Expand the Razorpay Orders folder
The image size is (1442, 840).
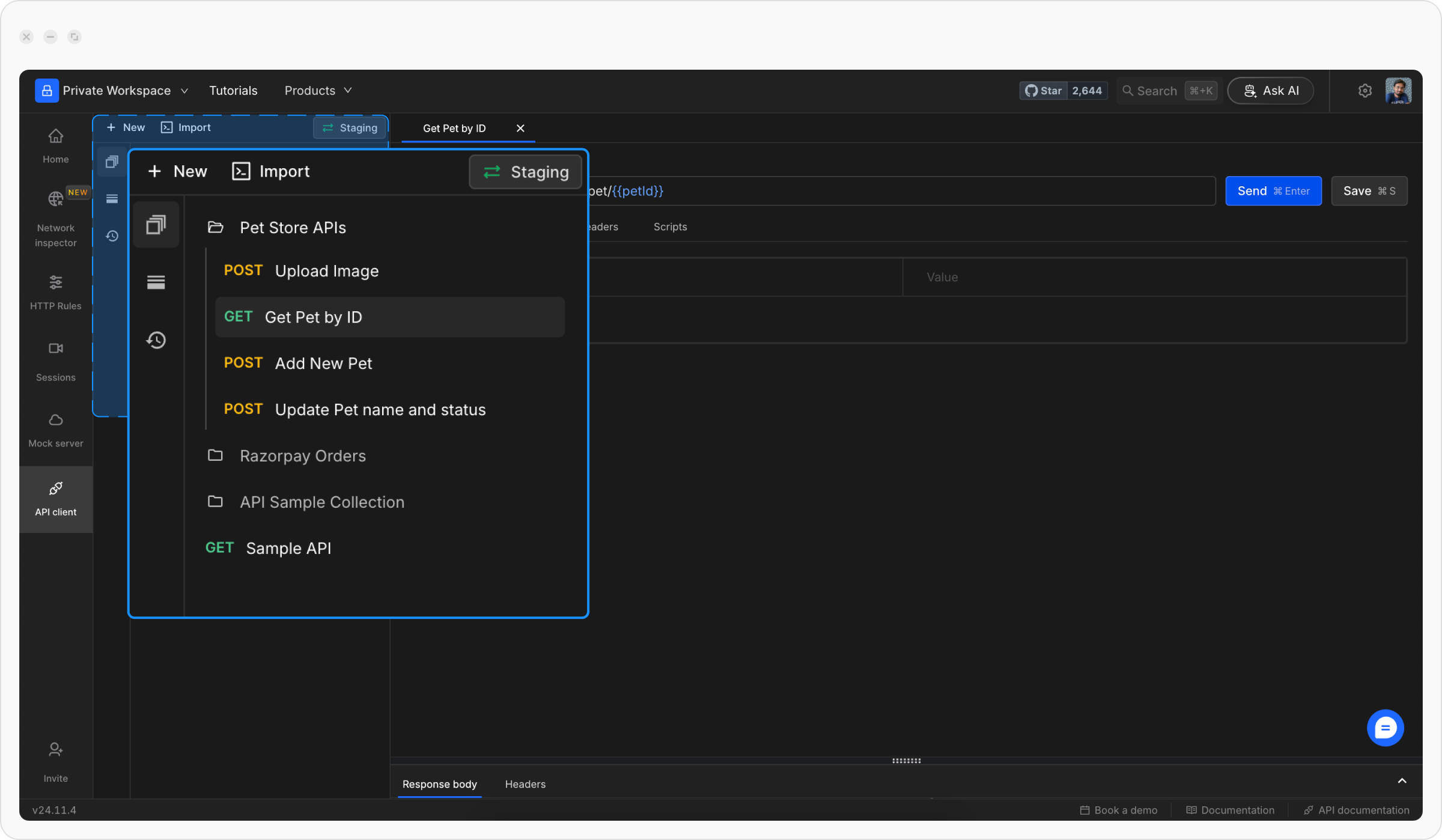click(302, 456)
